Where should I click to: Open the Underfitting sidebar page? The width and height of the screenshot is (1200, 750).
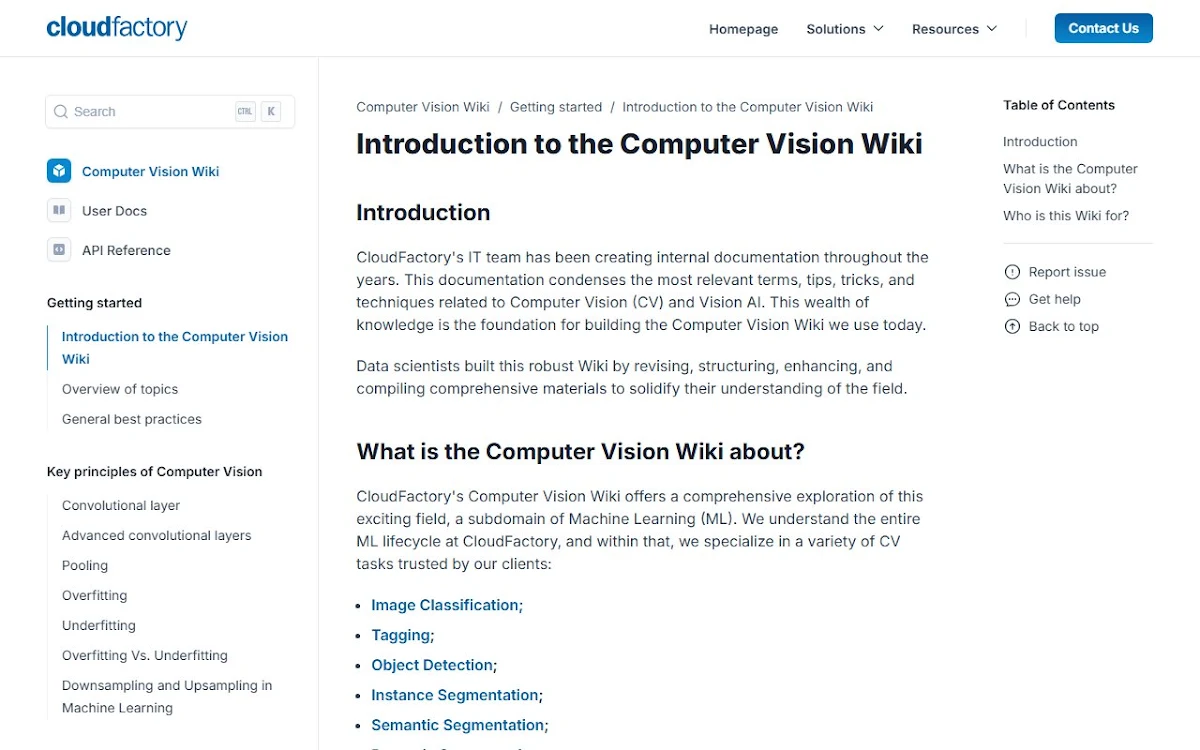tap(99, 626)
